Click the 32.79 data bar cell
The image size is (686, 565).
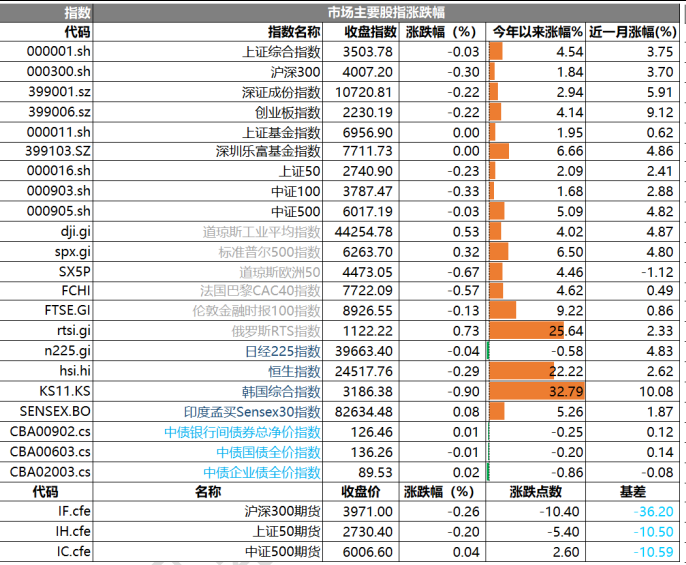click(536, 391)
